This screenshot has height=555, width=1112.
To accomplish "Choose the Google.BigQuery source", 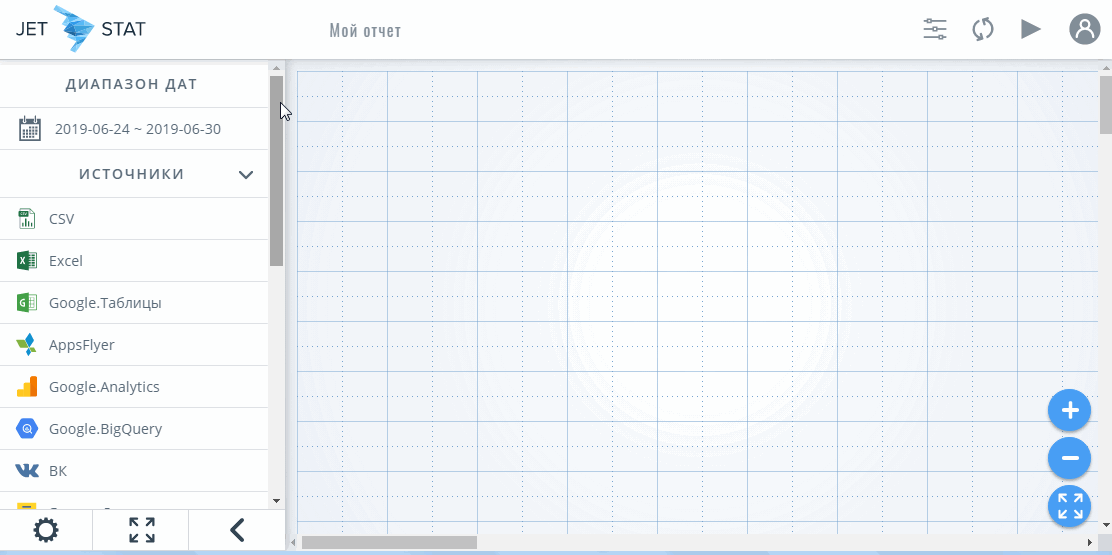I will 105,429.
